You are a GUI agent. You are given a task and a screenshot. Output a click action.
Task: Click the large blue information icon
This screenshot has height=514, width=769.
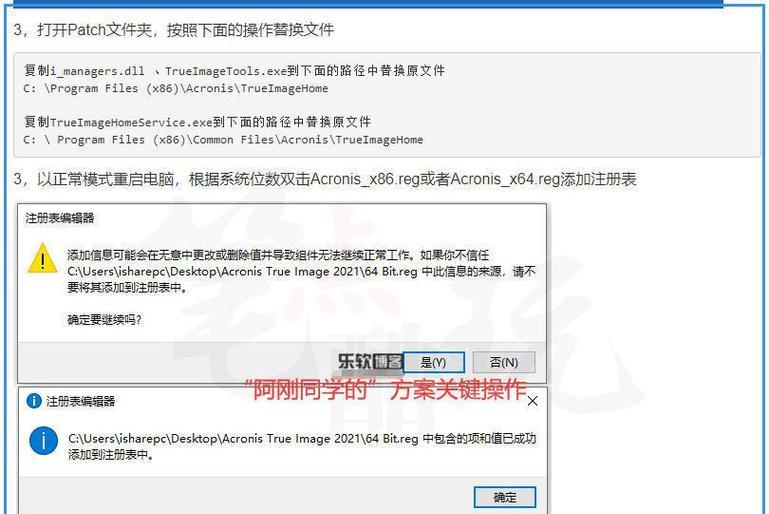[x=43, y=440]
